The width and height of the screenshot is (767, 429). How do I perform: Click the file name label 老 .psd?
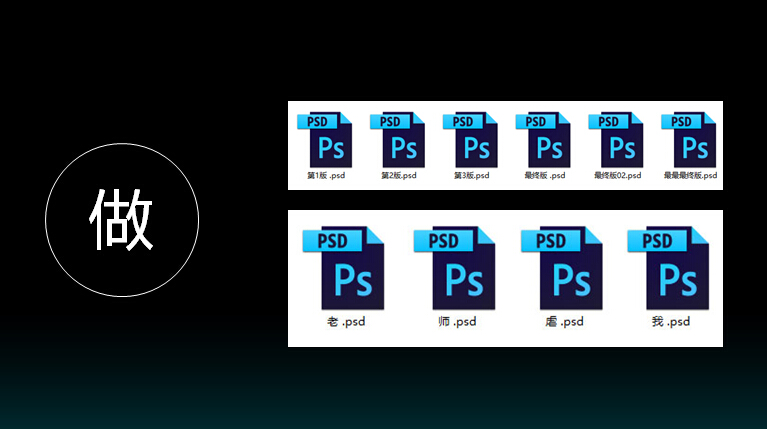pyautogui.click(x=346, y=321)
